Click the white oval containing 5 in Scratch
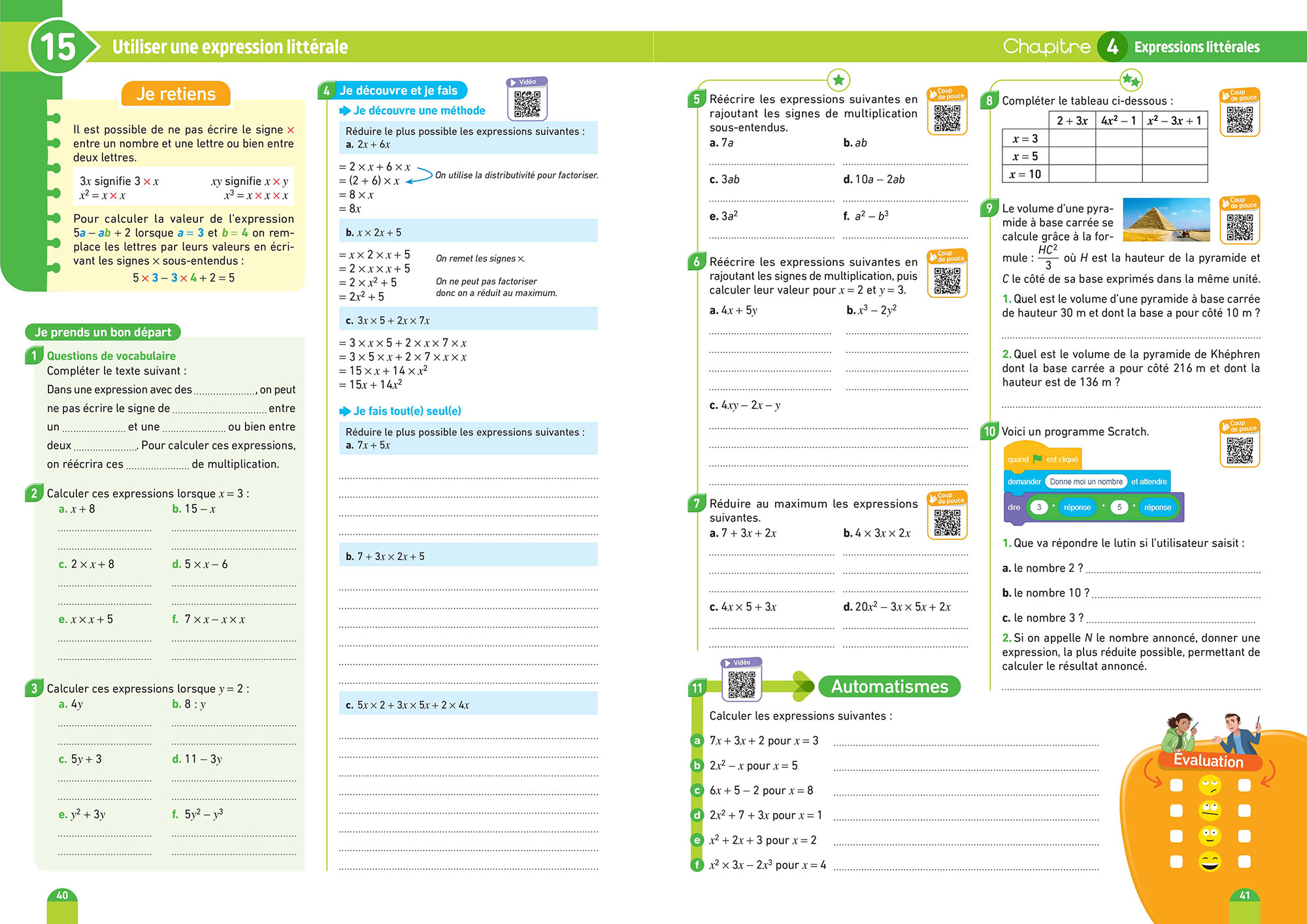 click(1119, 507)
